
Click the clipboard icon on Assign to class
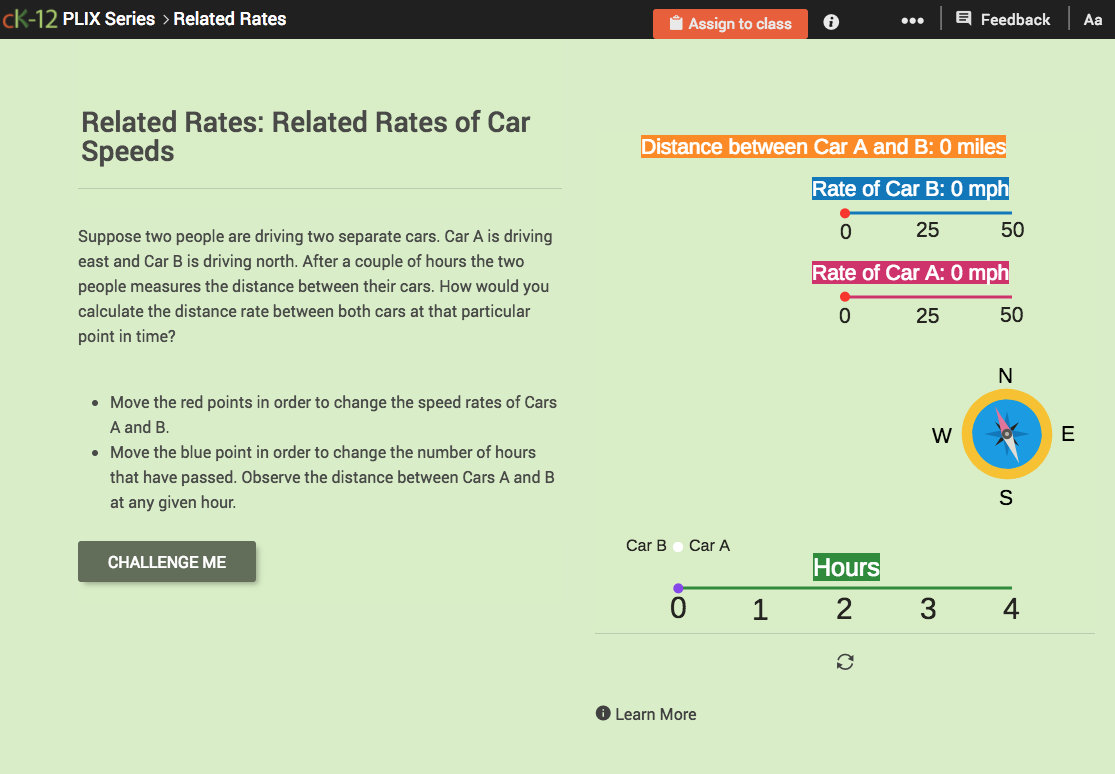(673, 23)
